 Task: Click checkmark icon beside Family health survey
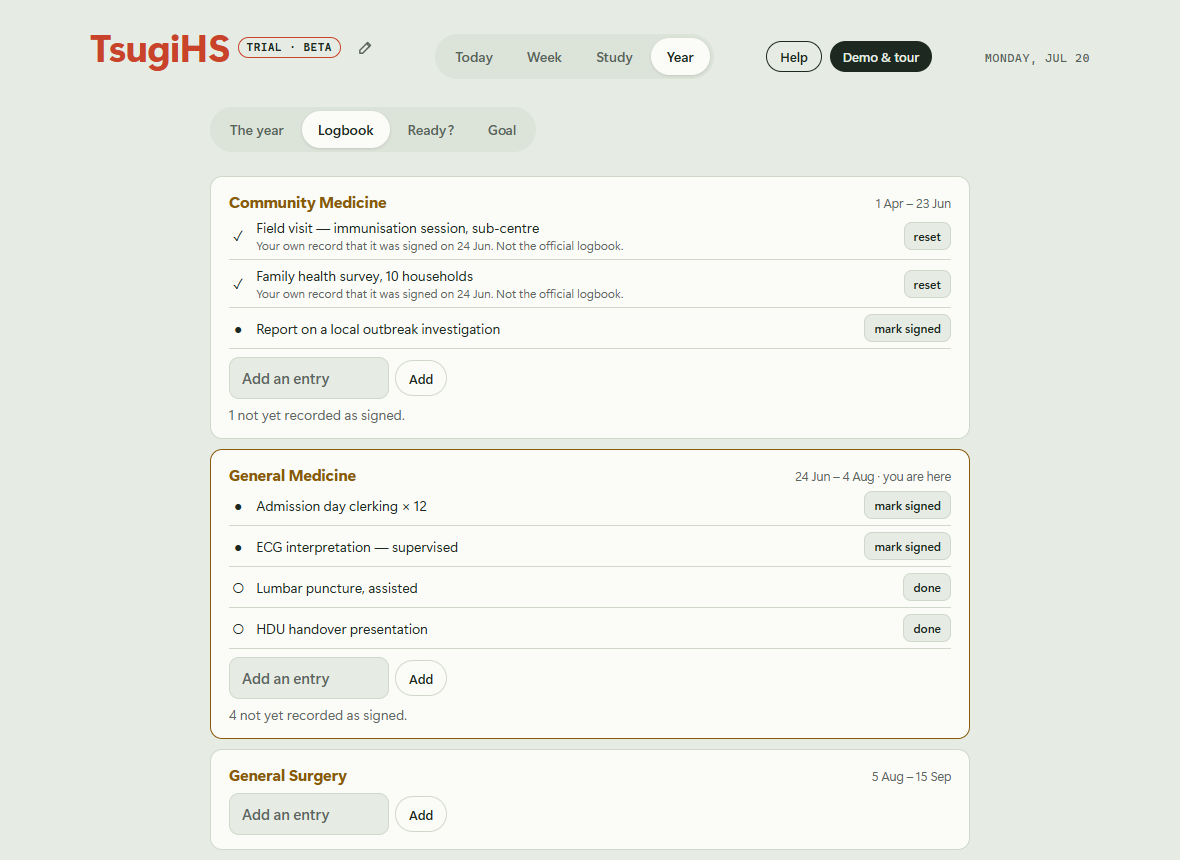pos(238,284)
